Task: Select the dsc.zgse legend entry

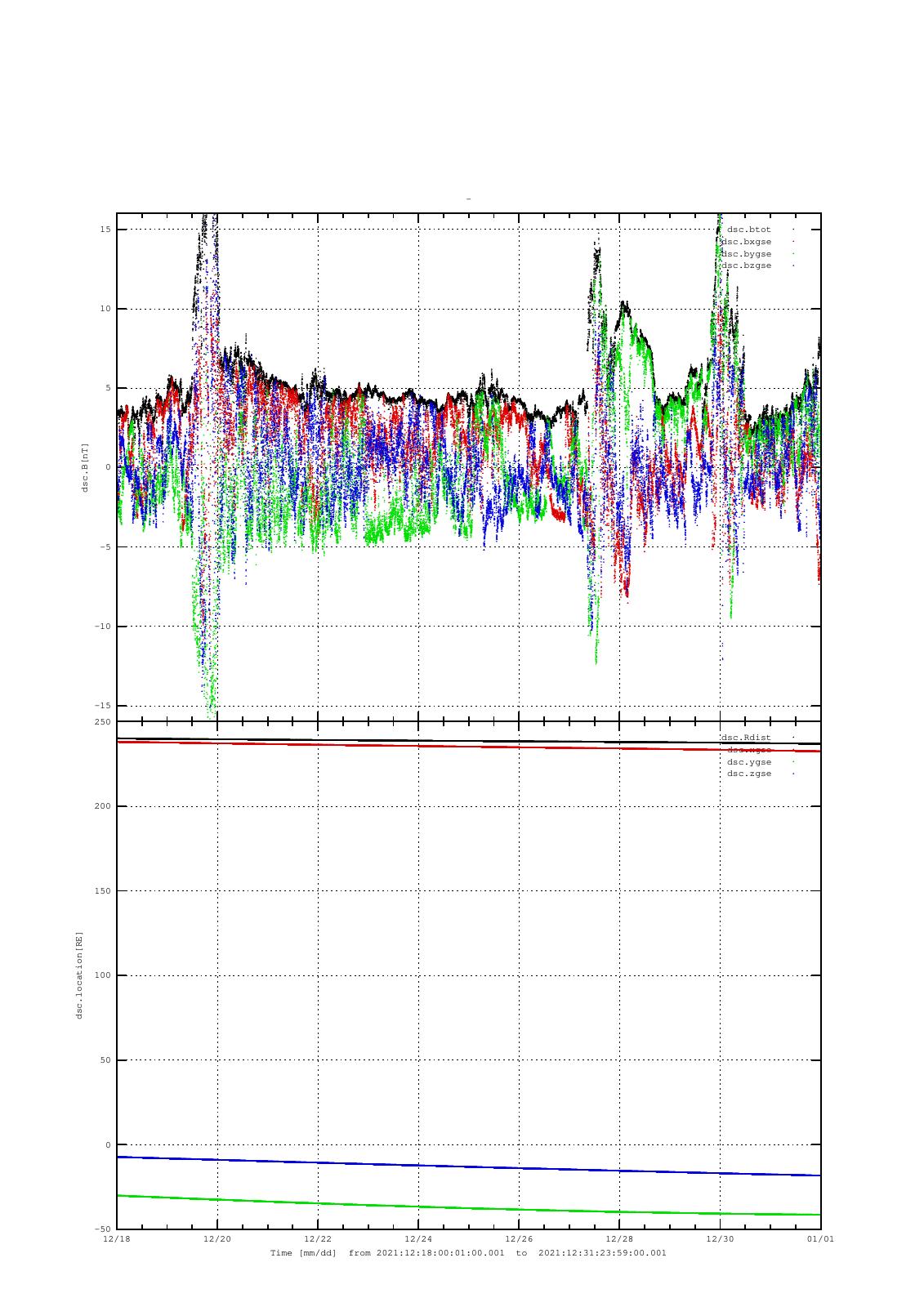Action: coord(749,774)
